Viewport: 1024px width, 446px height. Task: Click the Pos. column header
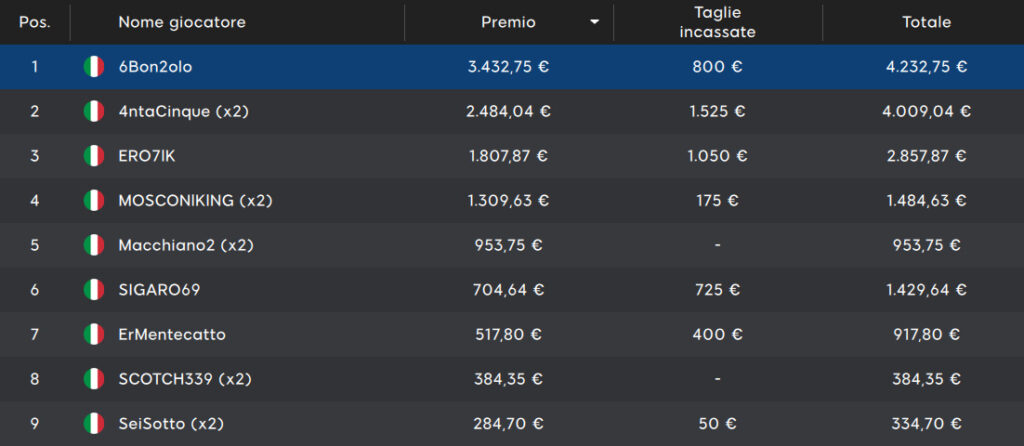click(x=35, y=22)
